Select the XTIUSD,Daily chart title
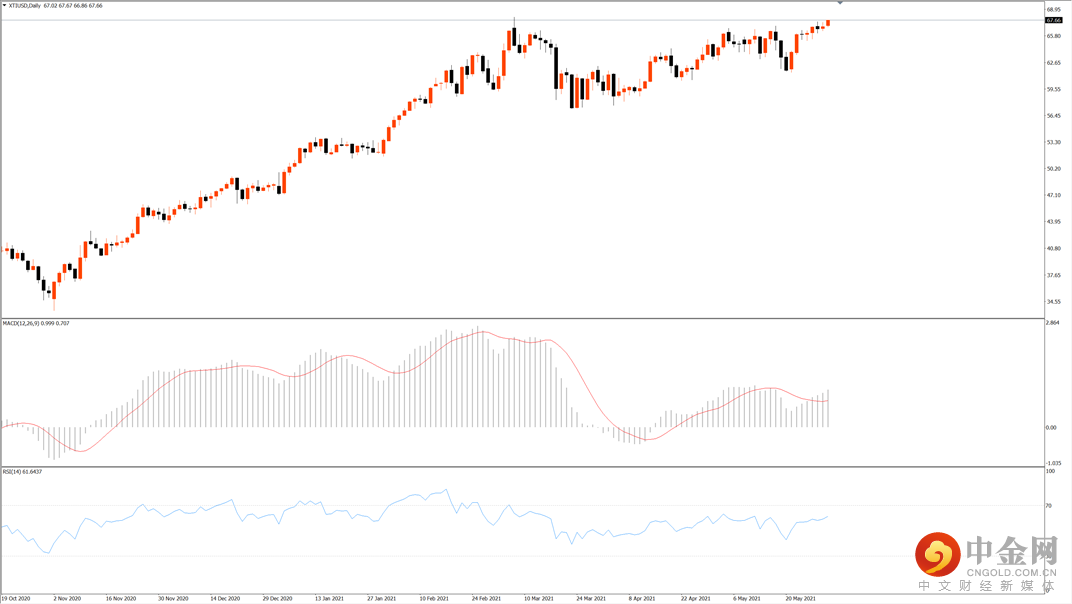This screenshot has width=1072, height=604. tap(25, 5)
